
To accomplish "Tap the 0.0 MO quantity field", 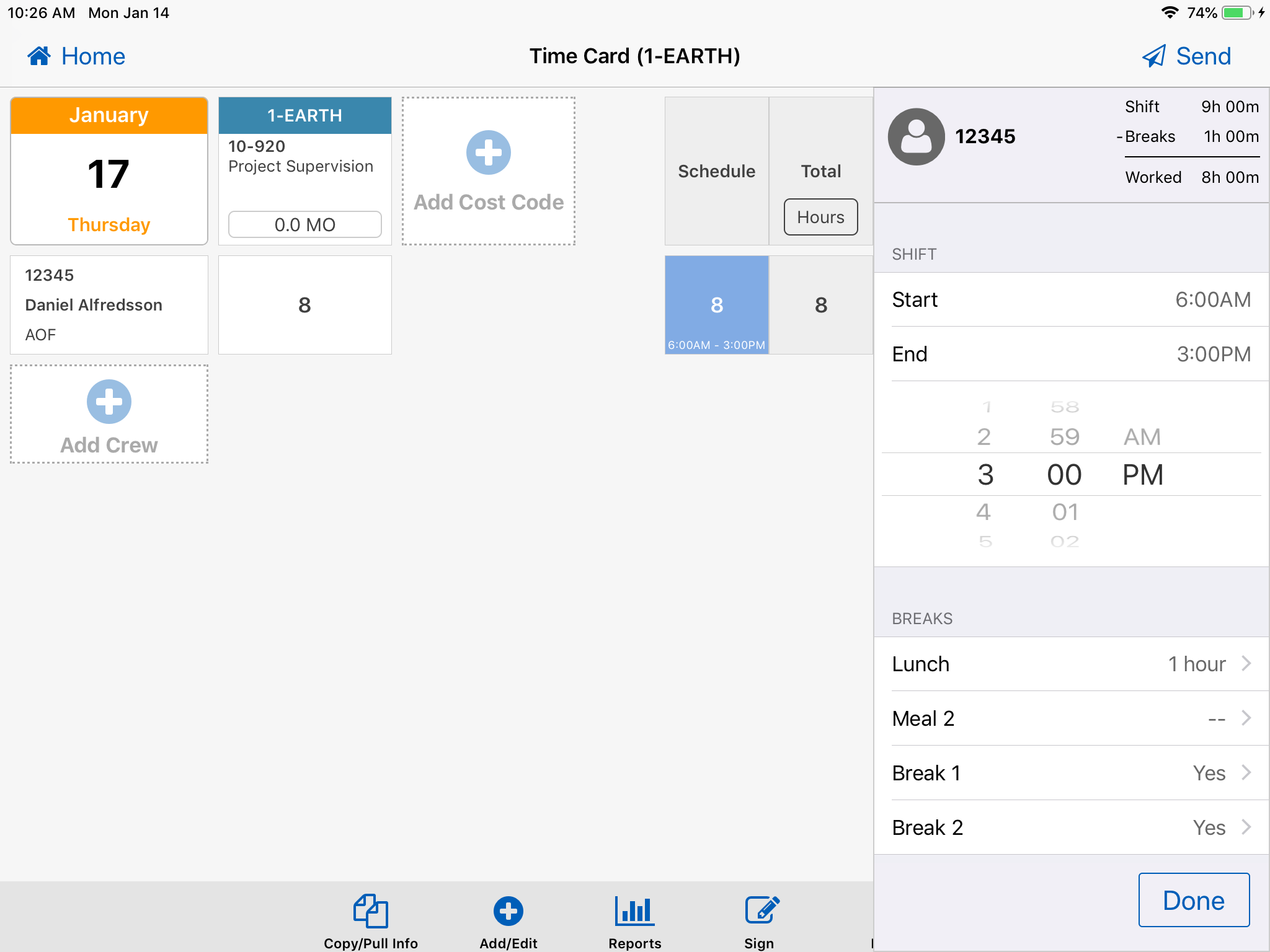I will (304, 224).
